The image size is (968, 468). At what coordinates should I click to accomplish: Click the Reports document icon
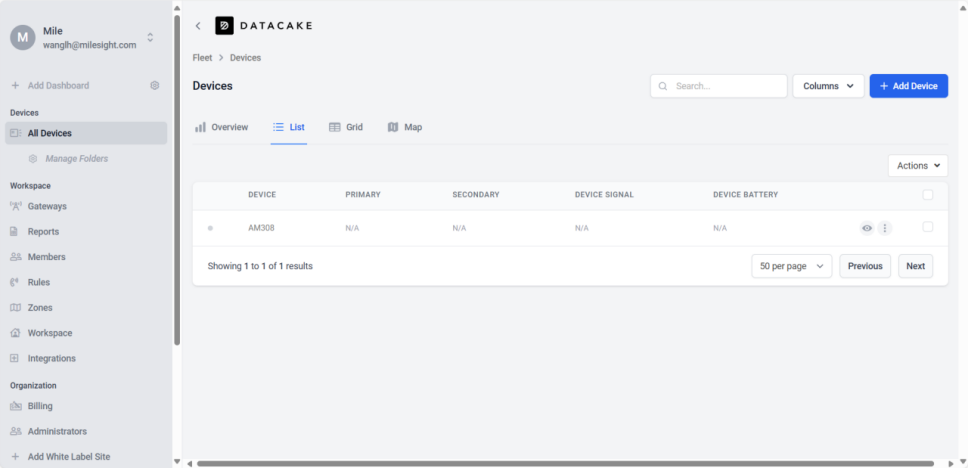pos(15,232)
